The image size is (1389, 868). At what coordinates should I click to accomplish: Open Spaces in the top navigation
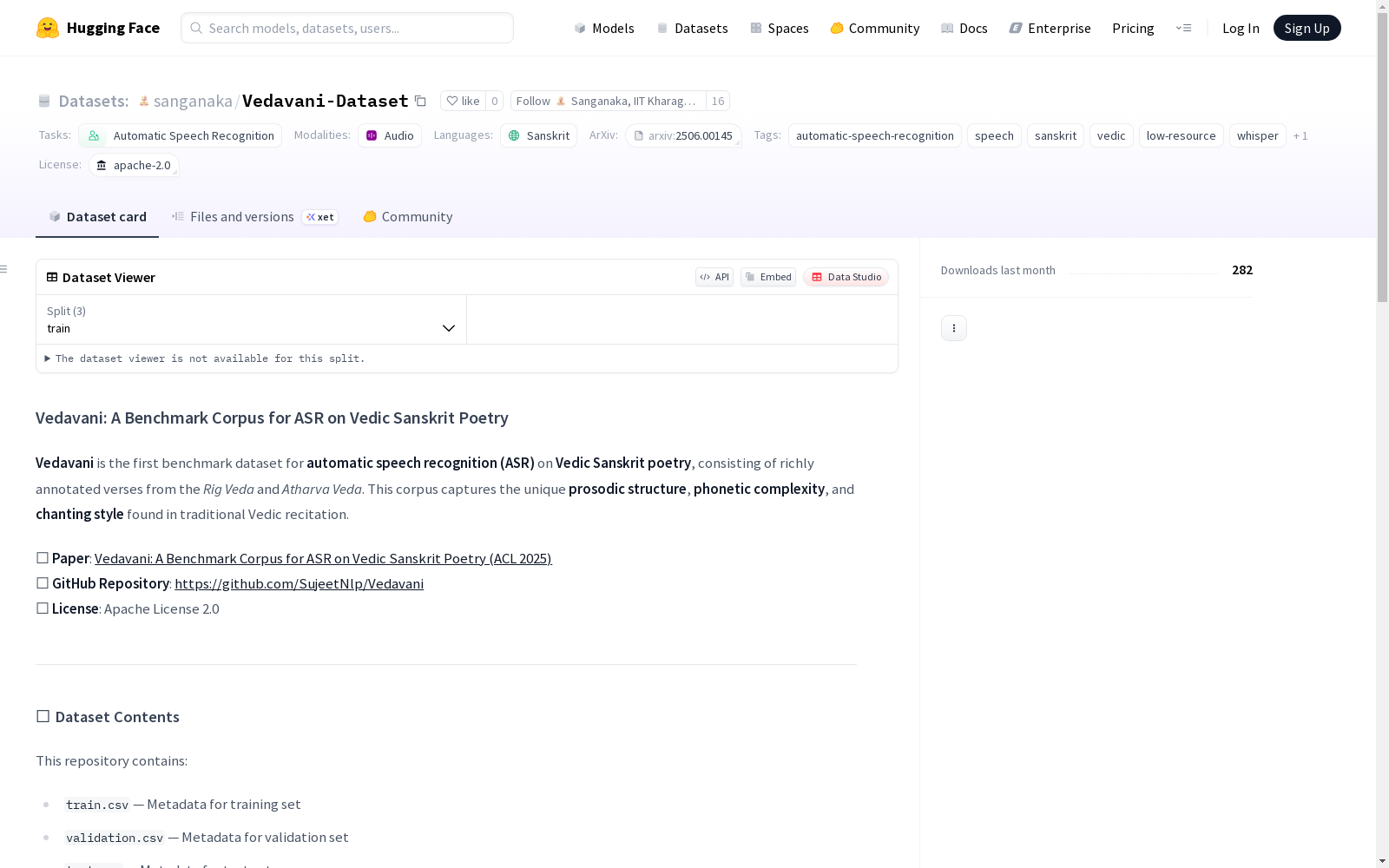point(780,28)
